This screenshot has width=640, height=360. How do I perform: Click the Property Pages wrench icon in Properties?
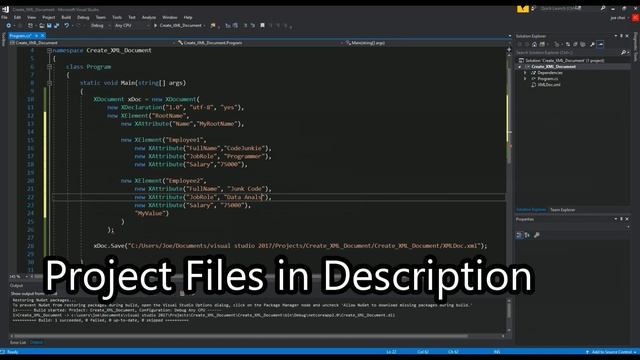537,235
